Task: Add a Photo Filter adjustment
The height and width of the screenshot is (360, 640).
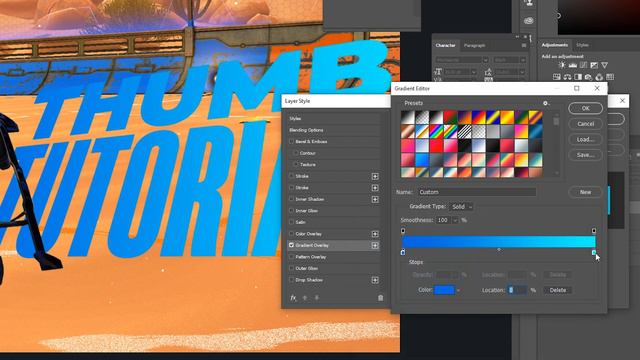Action: pyautogui.click(x=588, y=77)
